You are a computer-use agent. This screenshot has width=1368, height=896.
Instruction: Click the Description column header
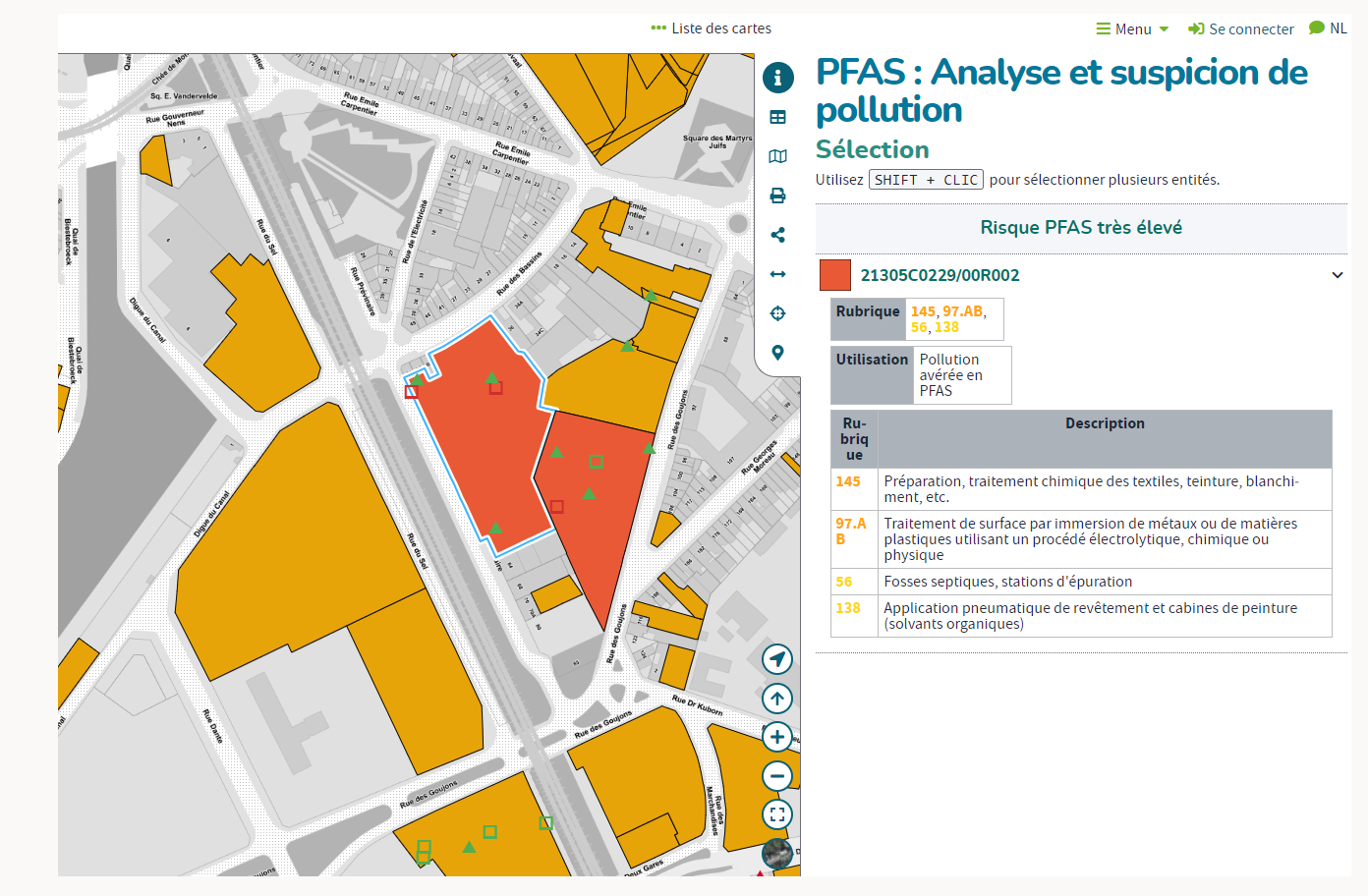[x=1105, y=423]
